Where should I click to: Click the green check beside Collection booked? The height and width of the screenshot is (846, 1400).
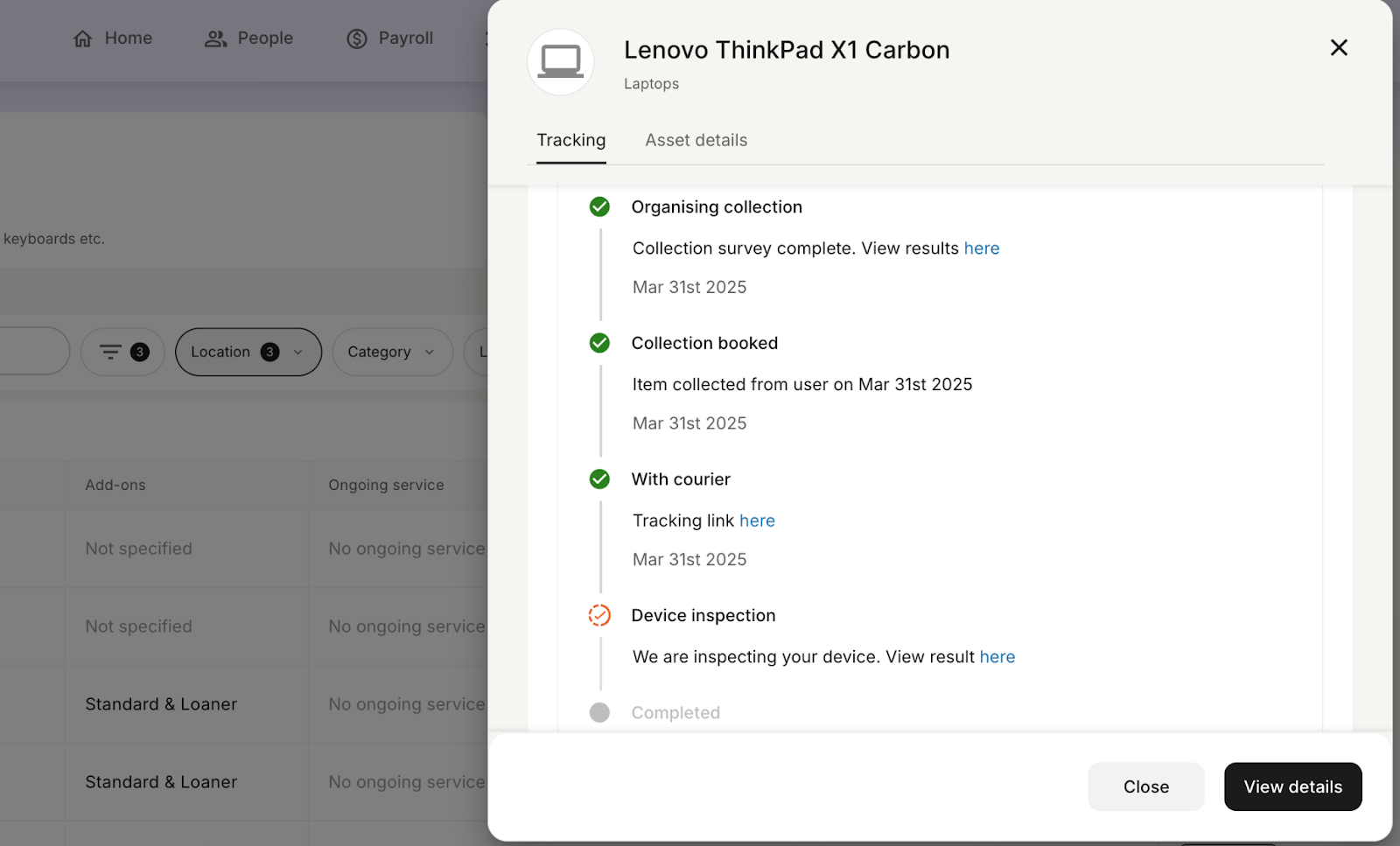pyautogui.click(x=599, y=343)
